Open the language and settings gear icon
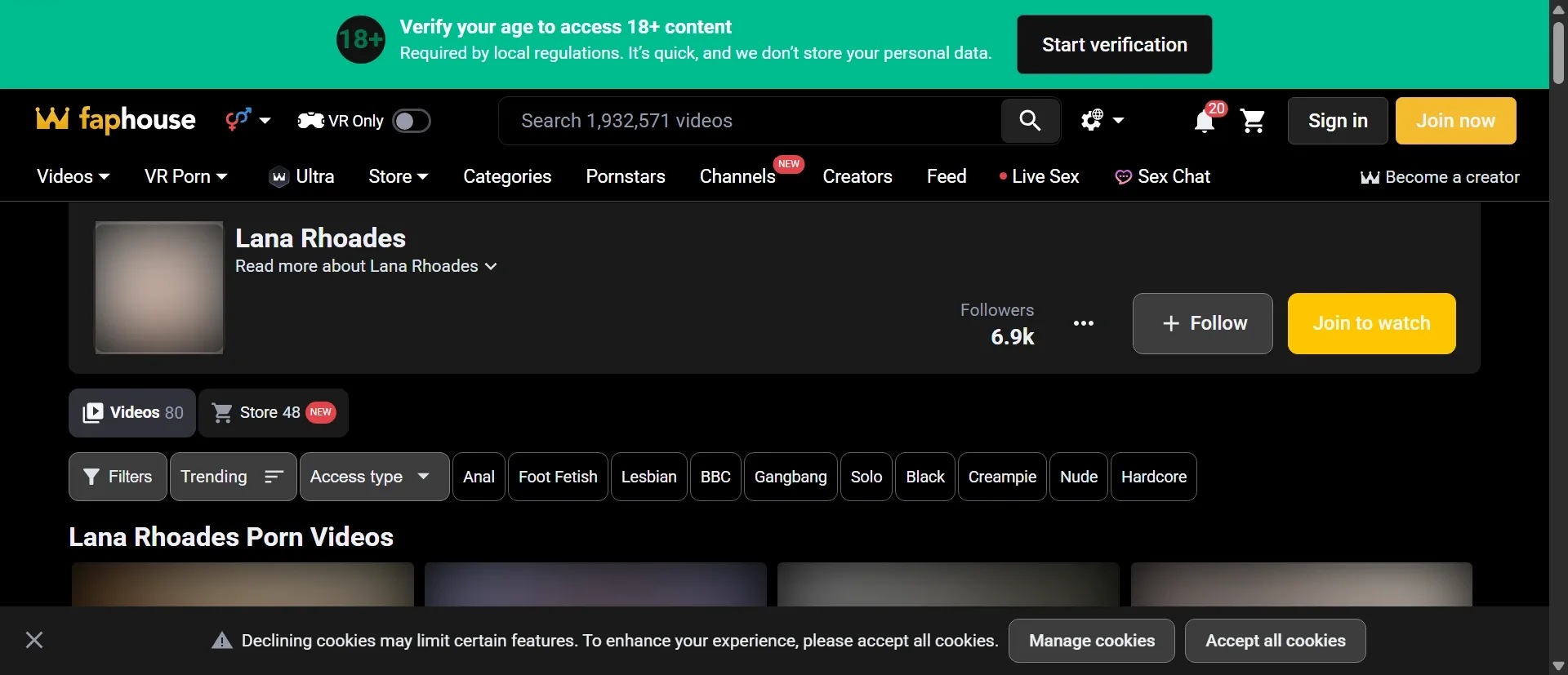 [1092, 120]
